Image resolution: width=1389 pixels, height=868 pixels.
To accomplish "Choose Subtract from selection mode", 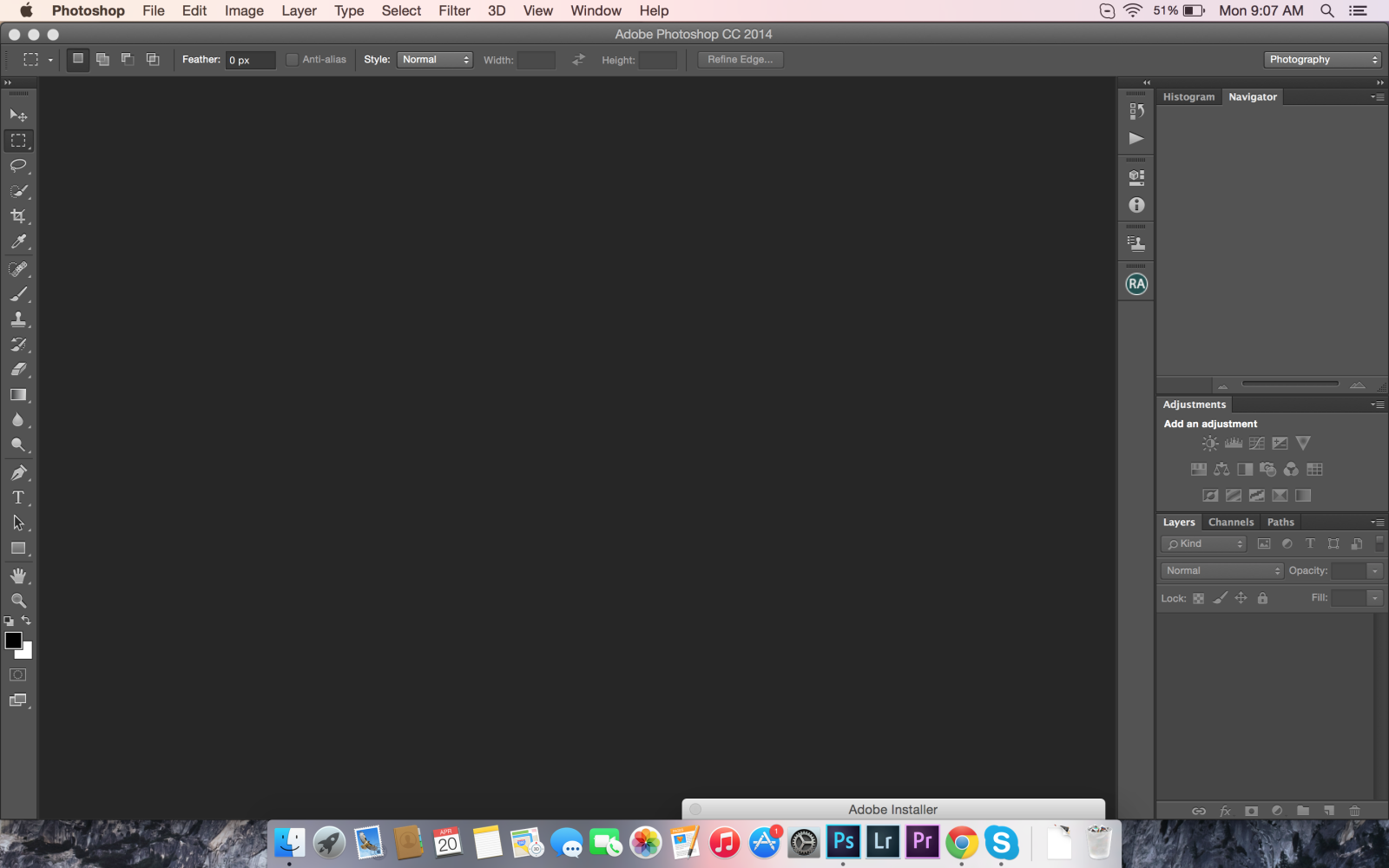I will [x=128, y=59].
